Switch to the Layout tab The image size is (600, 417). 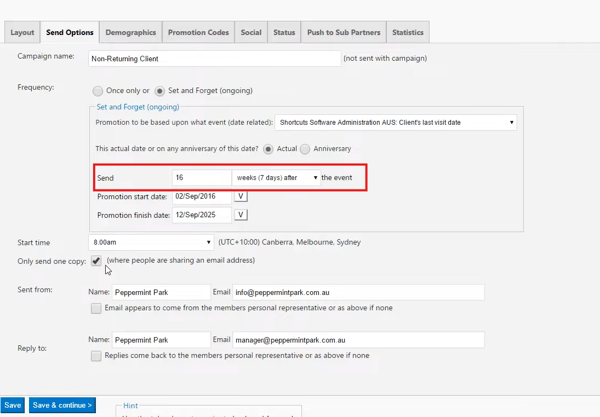[22, 33]
